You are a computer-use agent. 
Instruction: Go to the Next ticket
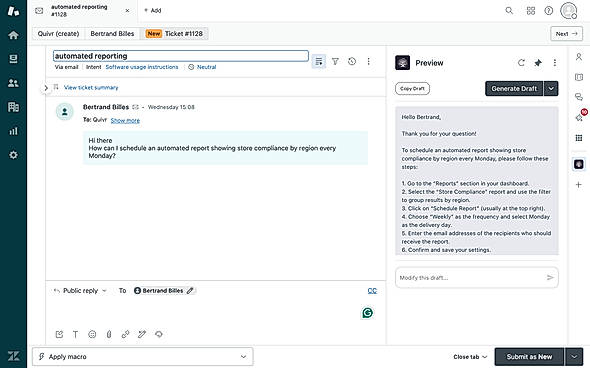(566, 33)
